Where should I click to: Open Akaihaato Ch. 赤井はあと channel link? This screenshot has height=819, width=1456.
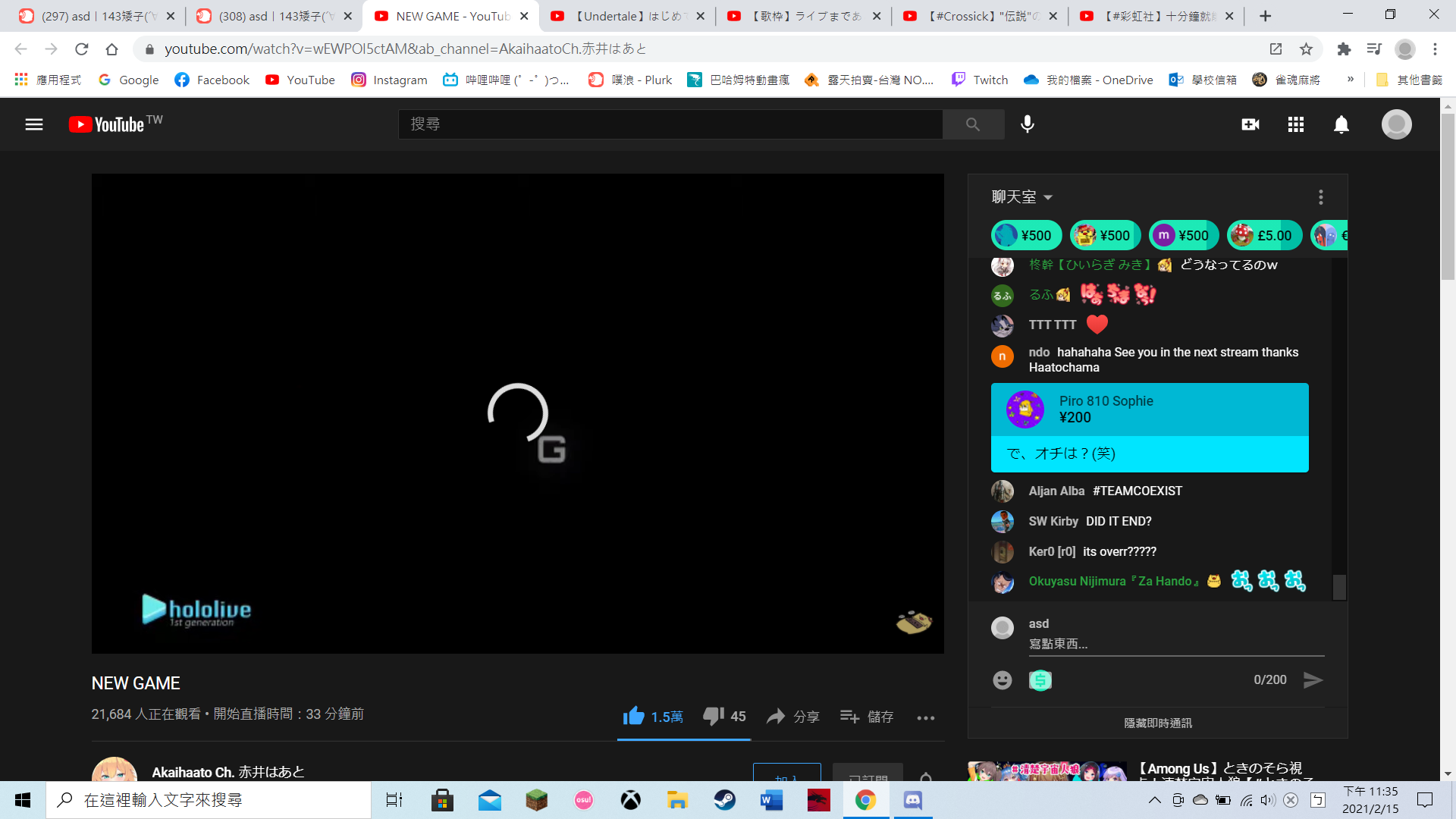228,772
